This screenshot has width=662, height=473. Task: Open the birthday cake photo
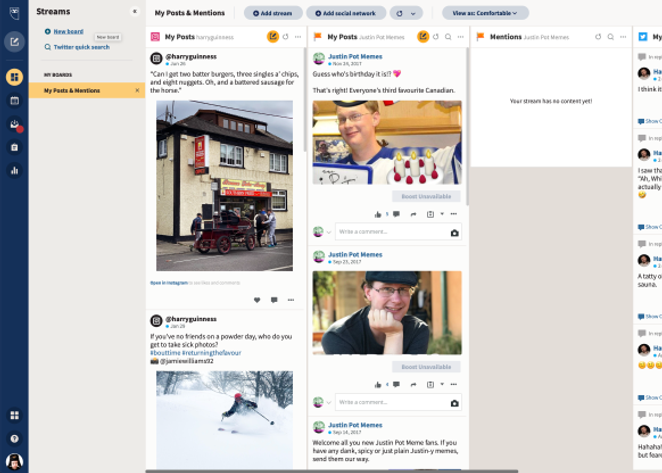tap(387, 142)
